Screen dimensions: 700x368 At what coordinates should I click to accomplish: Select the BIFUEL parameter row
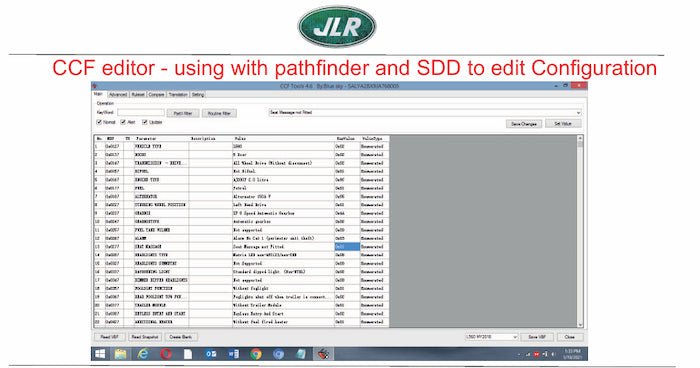[x=242, y=171]
